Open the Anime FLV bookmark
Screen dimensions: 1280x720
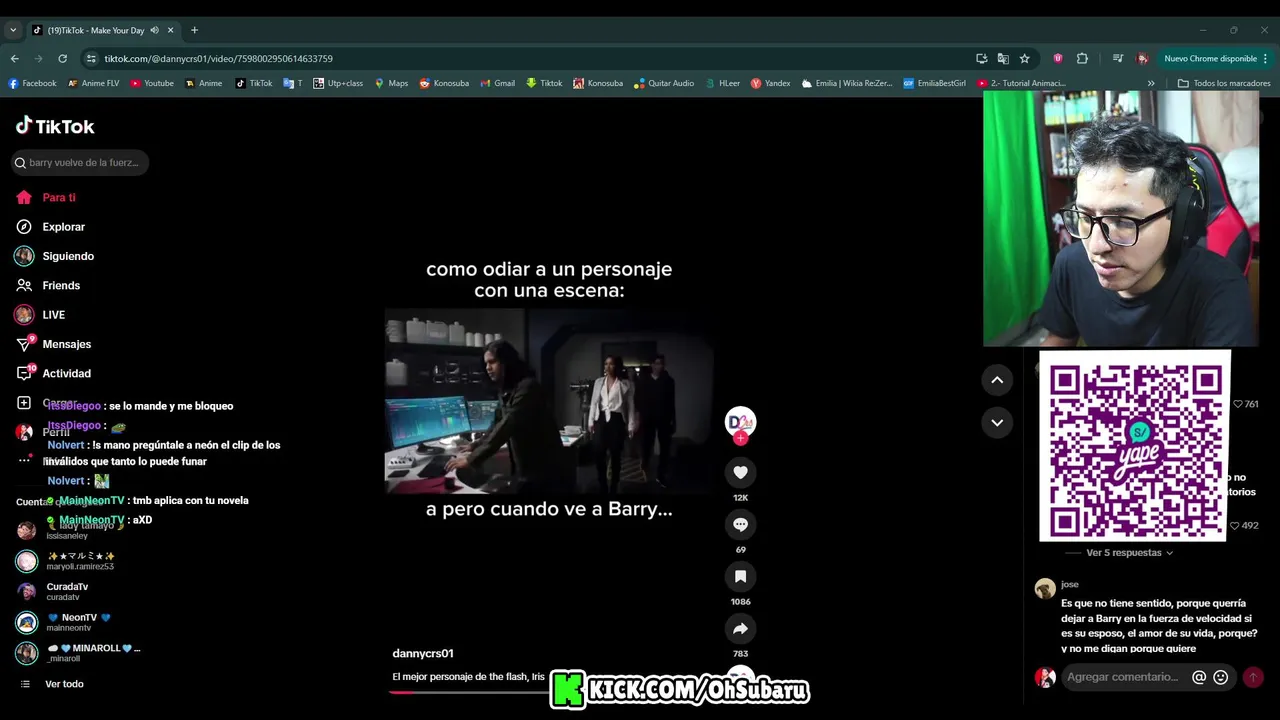coord(93,83)
